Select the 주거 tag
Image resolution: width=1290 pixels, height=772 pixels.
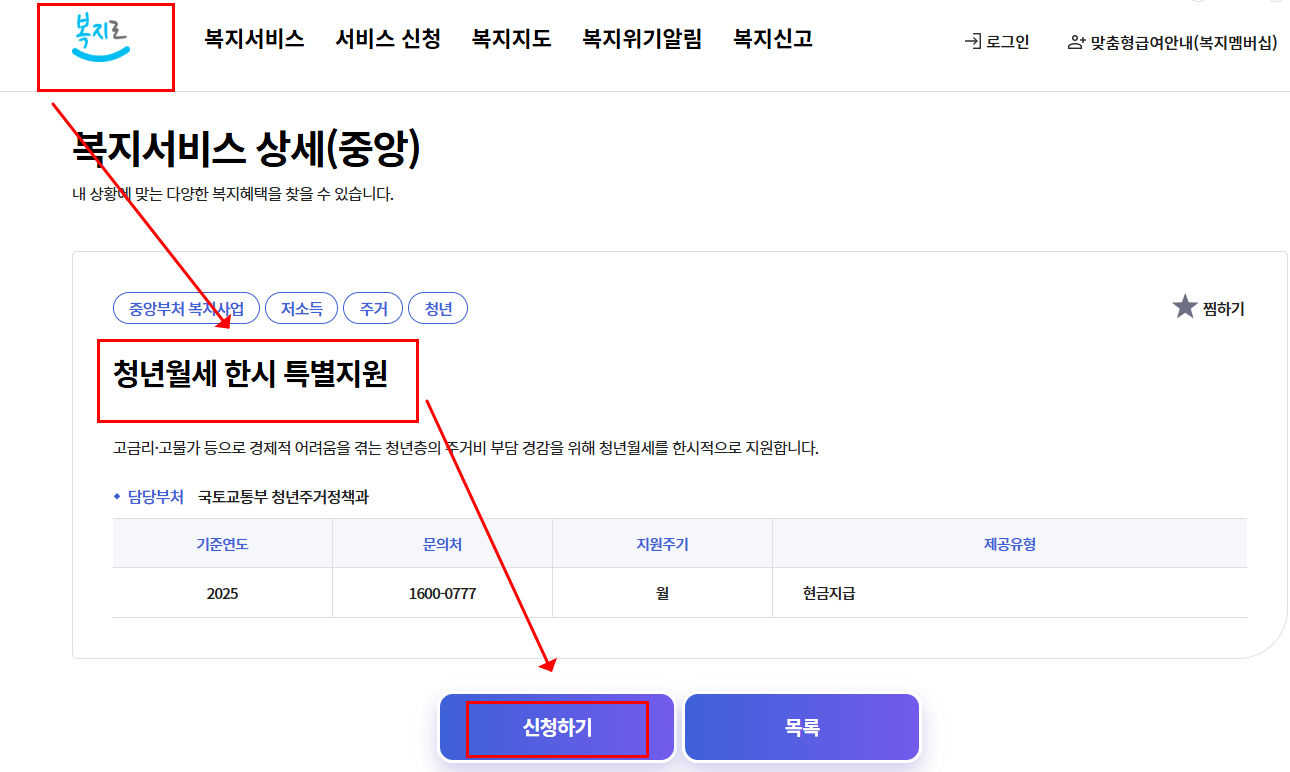tap(373, 309)
